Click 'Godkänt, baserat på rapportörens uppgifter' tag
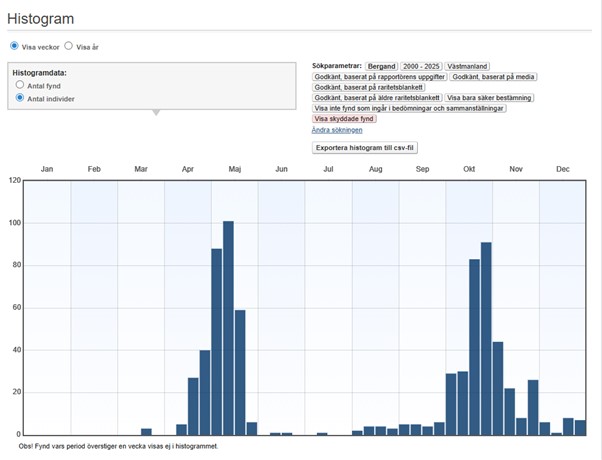The height and width of the screenshot is (460, 602). coord(379,76)
